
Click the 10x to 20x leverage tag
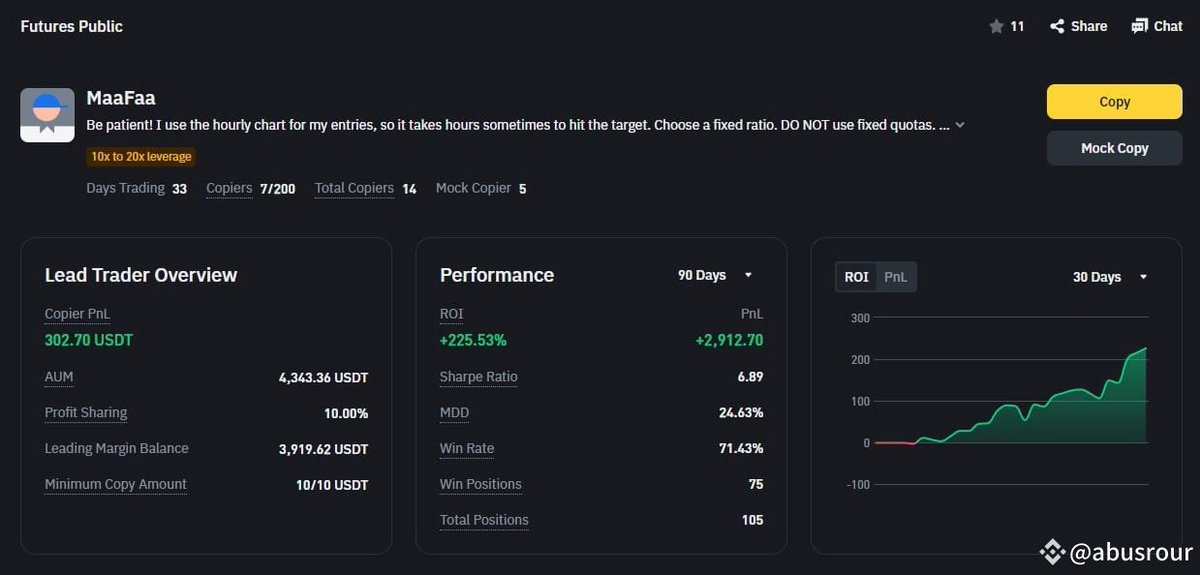click(x=140, y=157)
